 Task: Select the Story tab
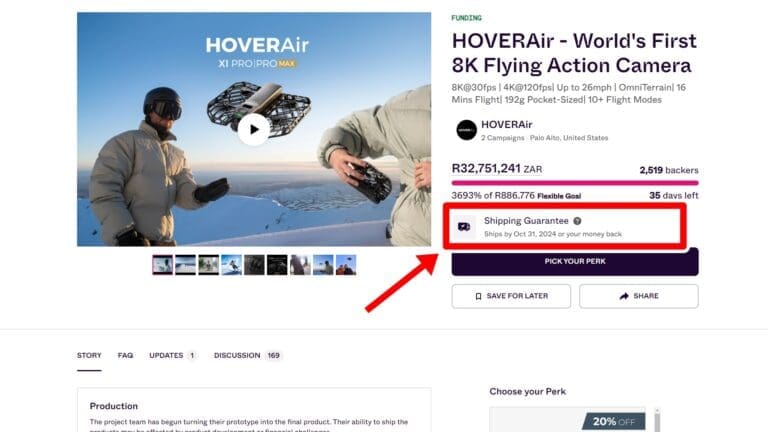tap(89, 355)
